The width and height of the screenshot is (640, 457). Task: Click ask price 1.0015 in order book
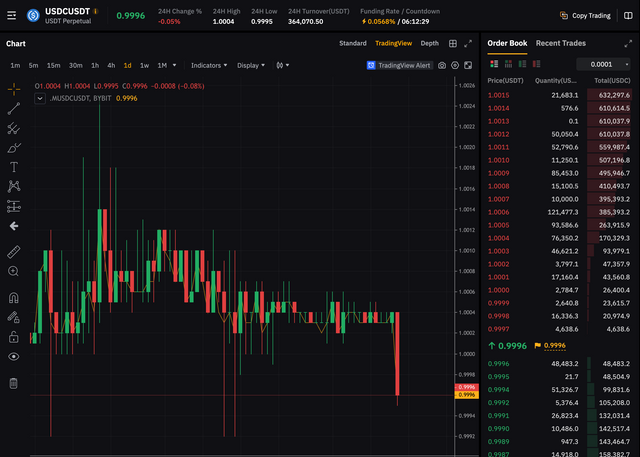pos(498,95)
